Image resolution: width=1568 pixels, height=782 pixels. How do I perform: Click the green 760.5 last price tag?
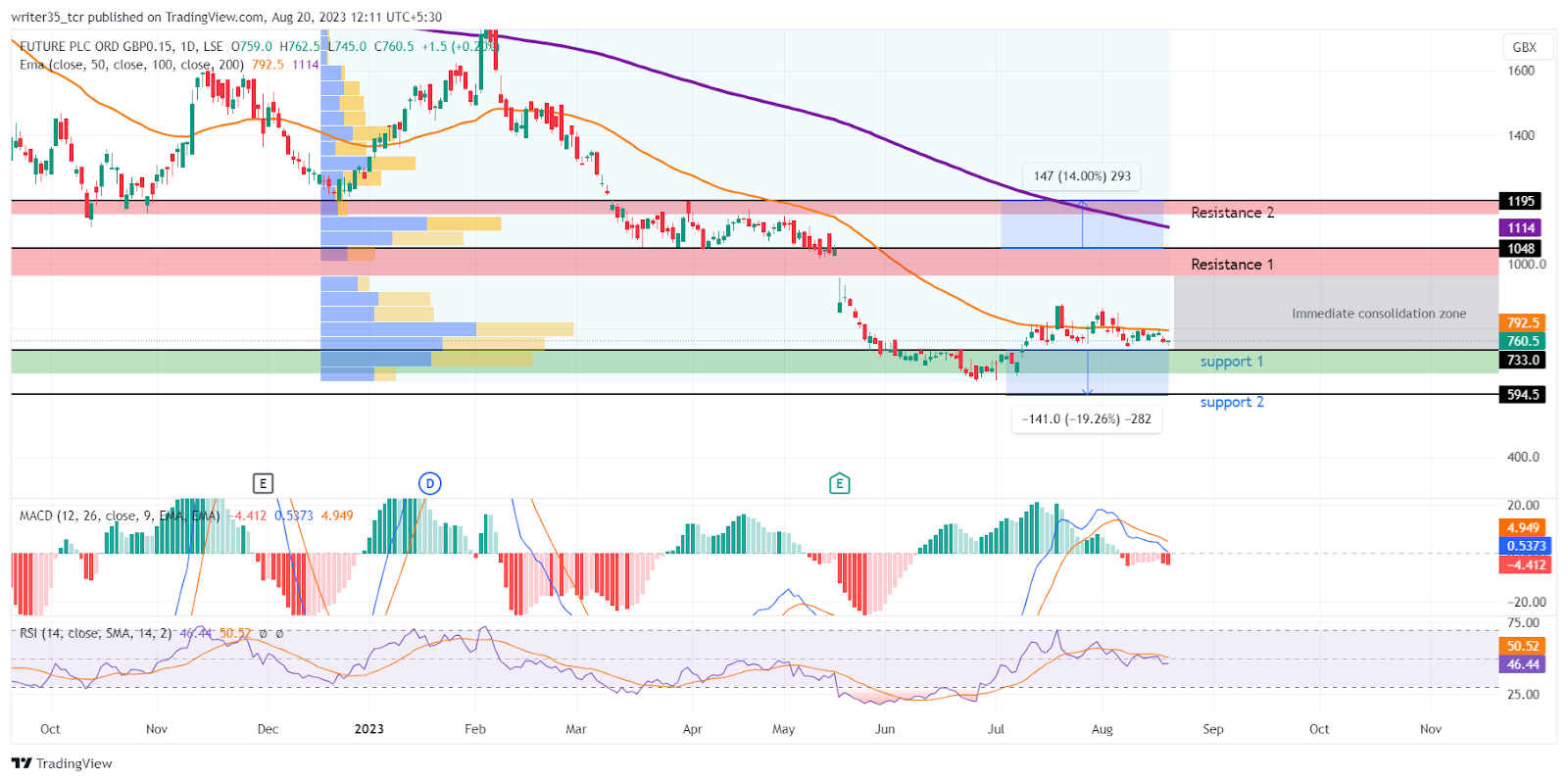[1523, 341]
